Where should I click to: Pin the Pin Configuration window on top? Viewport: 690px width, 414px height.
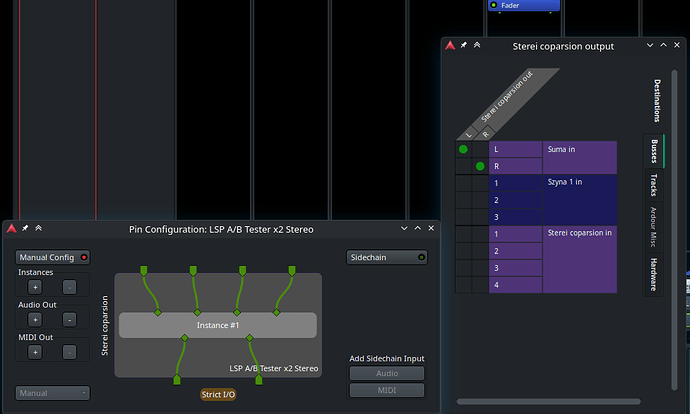(x=25, y=228)
